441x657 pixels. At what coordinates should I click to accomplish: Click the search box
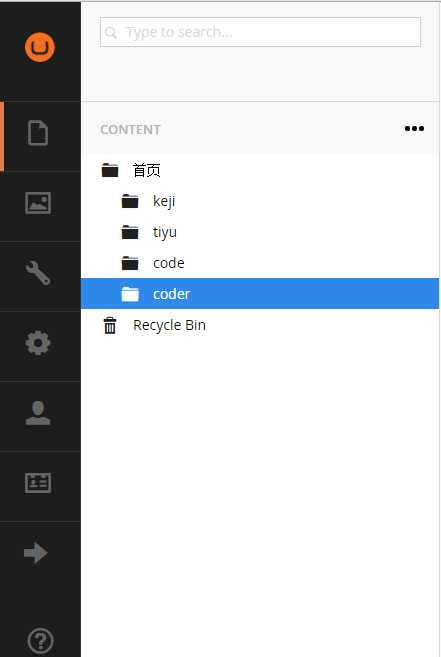(x=260, y=32)
